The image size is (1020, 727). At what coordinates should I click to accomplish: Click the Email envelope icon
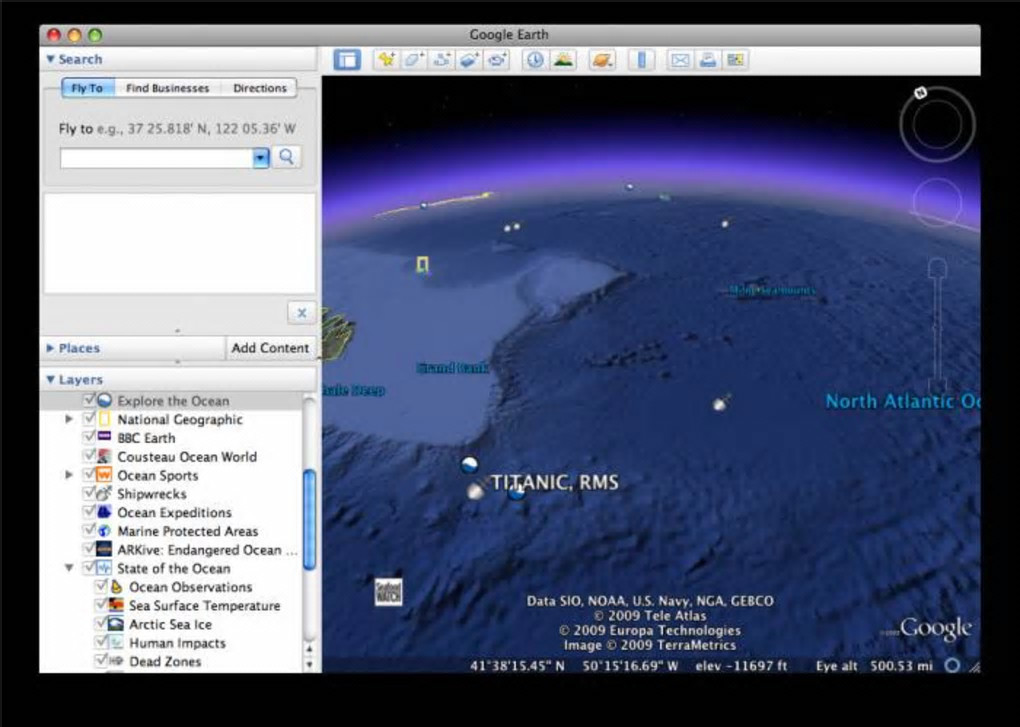tap(680, 60)
